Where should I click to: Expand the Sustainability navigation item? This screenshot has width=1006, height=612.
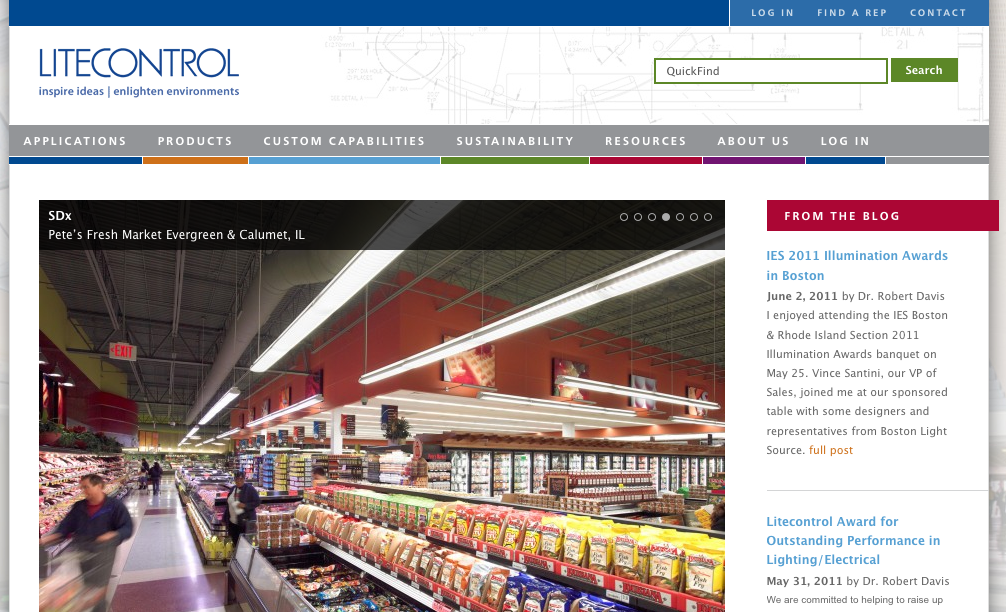515,141
